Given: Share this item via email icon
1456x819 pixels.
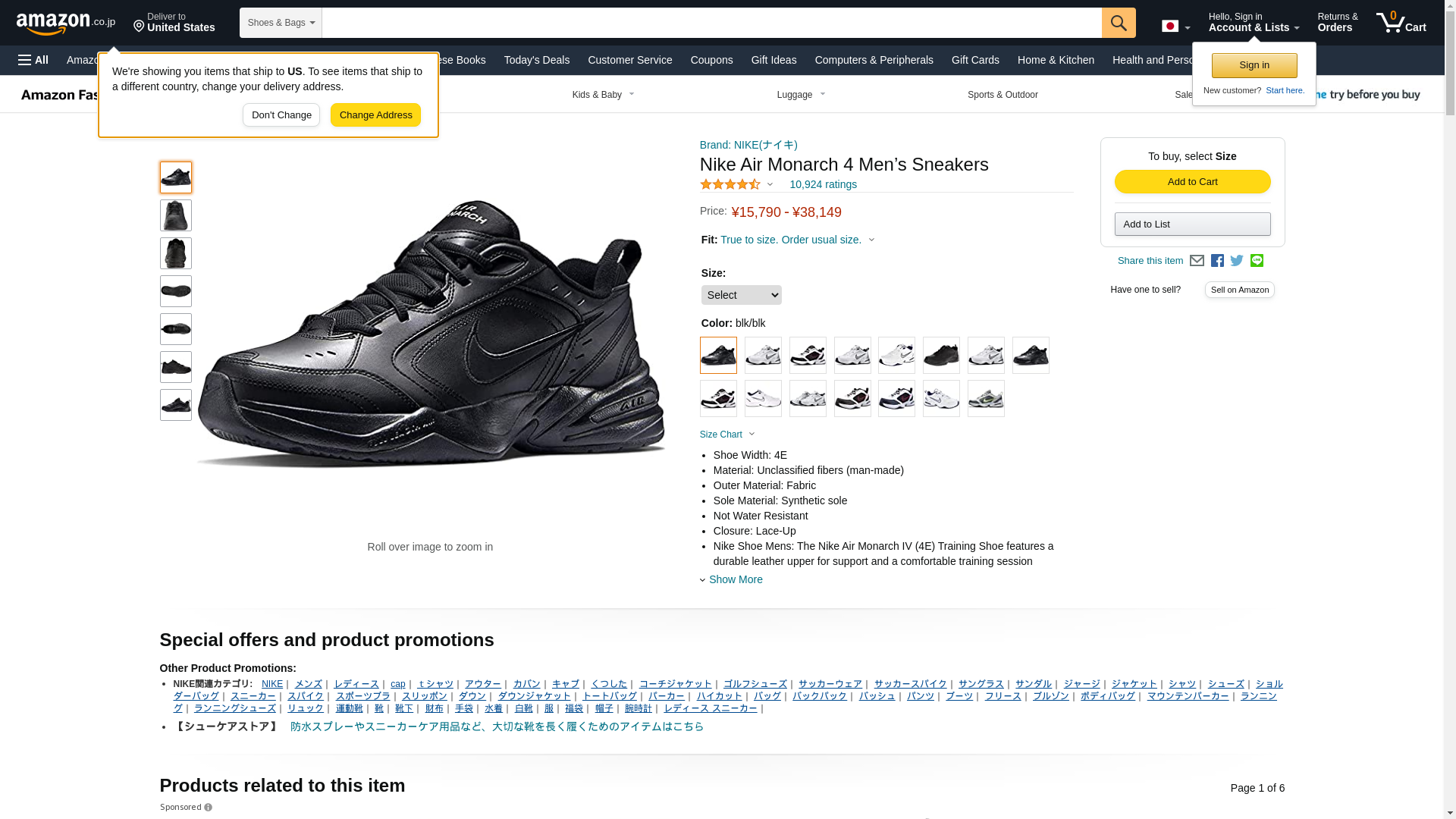Looking at the screenshot, I should pos(1197,261).
